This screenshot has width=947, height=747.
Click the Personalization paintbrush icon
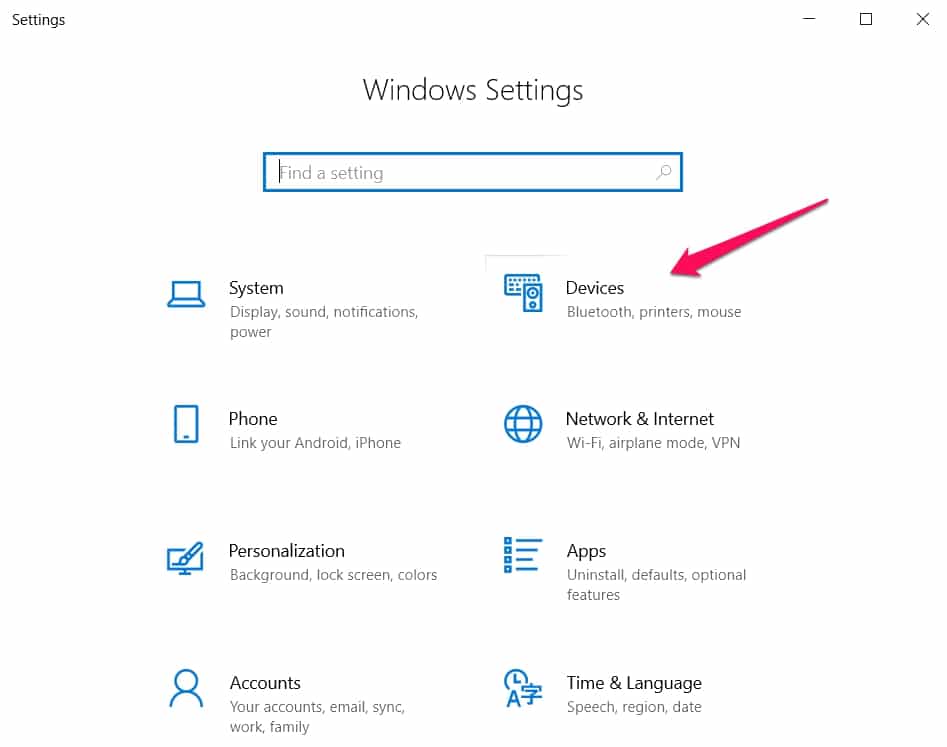pyautogui.click(x=185, y=558)
